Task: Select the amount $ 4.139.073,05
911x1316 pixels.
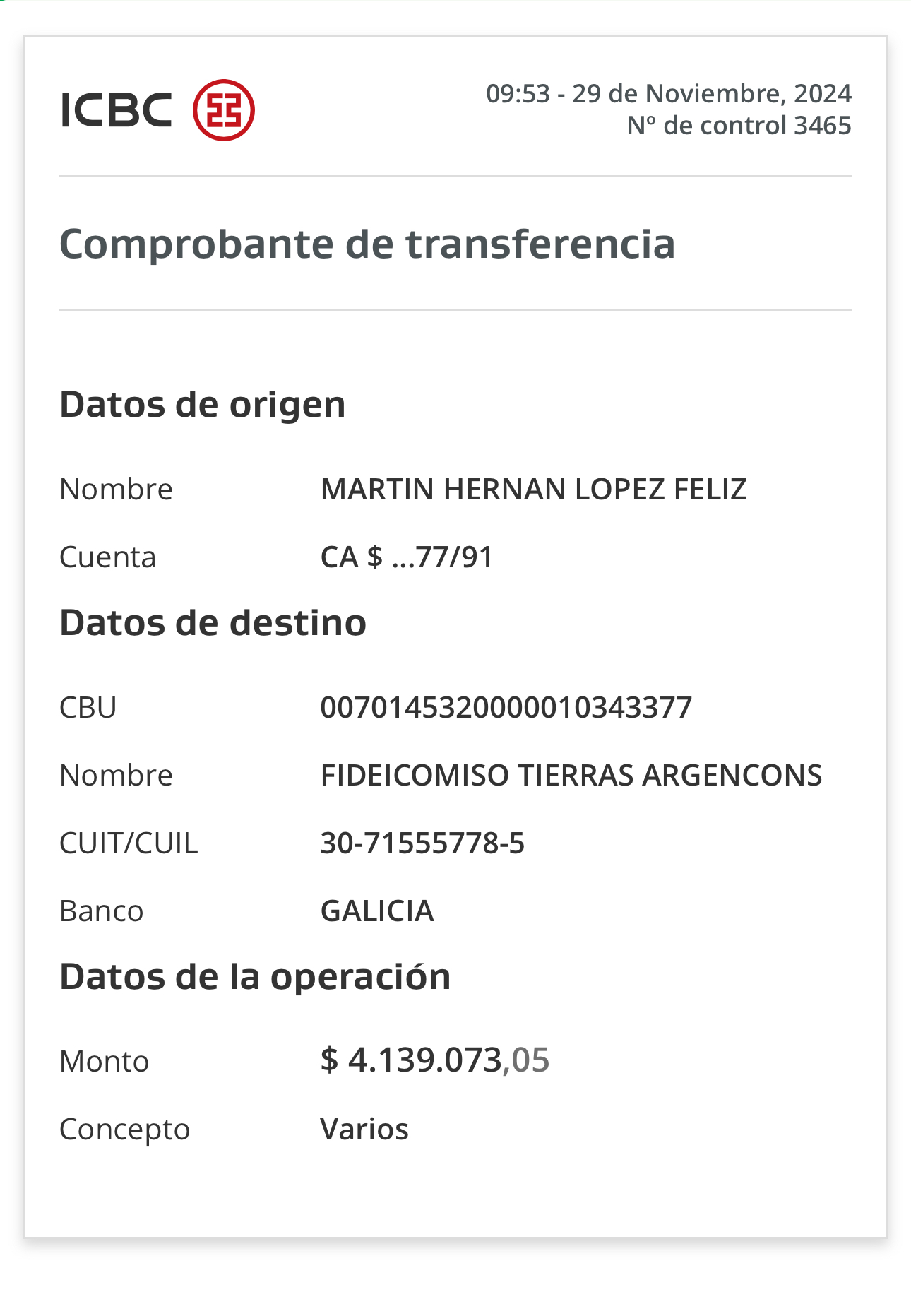Action: pos(435,1060)
